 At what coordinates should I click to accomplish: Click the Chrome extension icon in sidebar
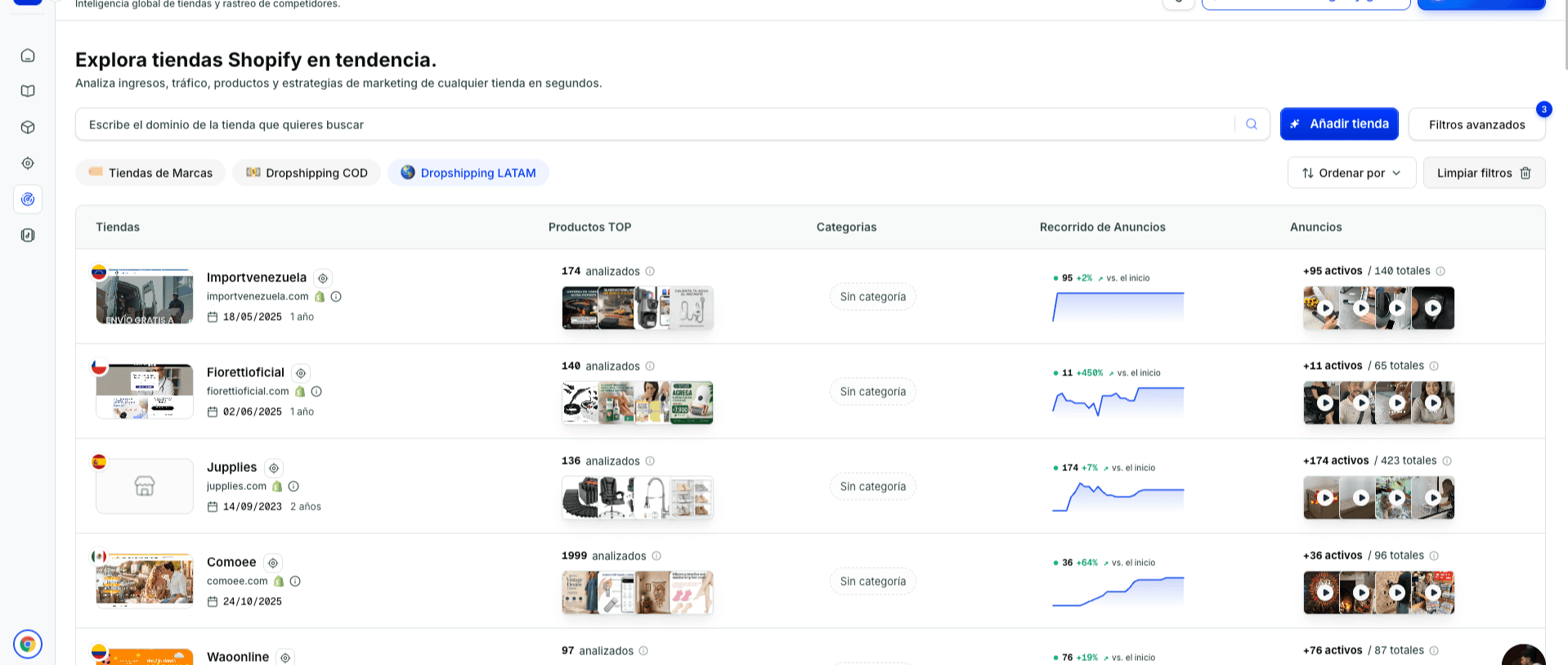(x=28, y=645)
